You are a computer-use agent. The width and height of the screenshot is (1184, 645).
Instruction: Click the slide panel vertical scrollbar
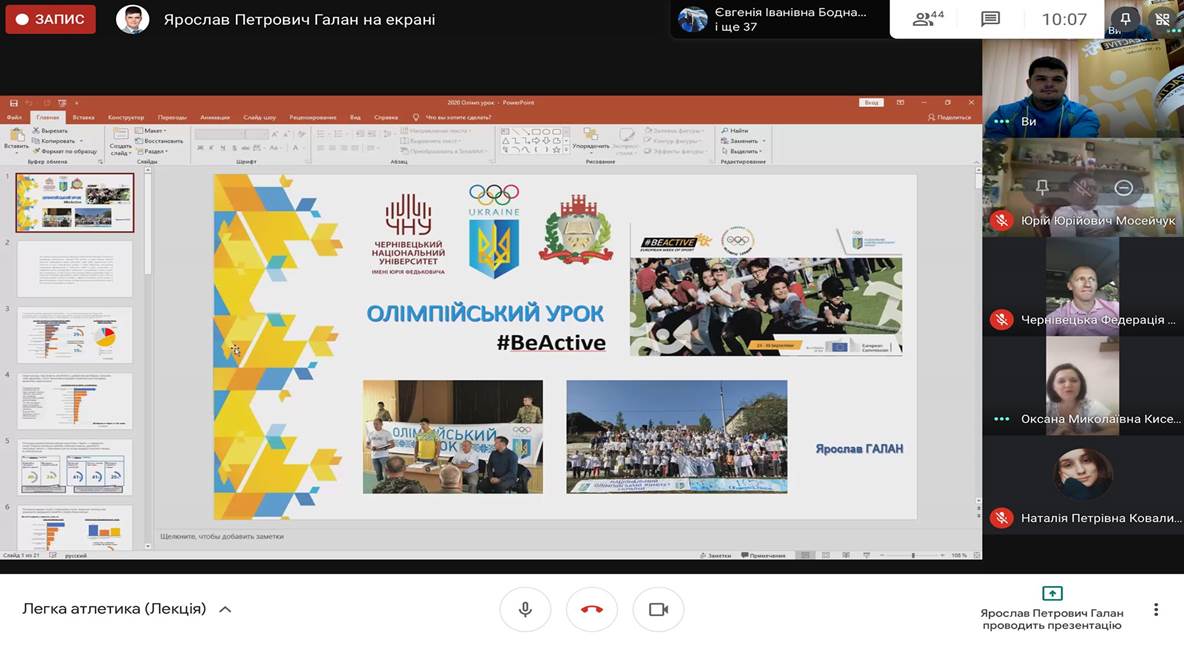pyautogui.click(x=148, y=357)
